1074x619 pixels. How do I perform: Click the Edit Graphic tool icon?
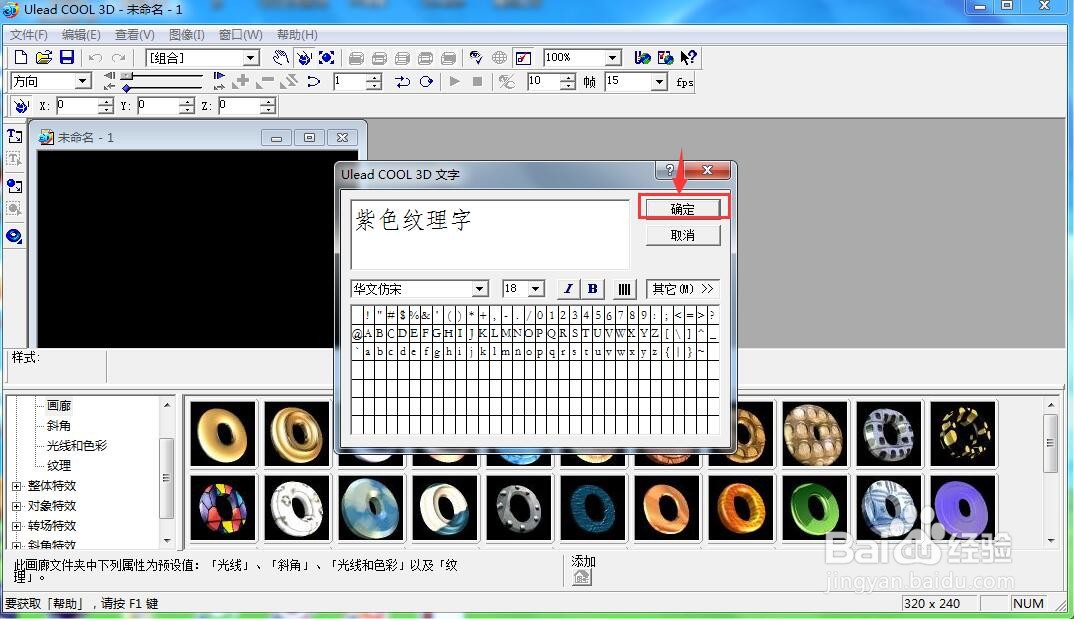point(14,208)
